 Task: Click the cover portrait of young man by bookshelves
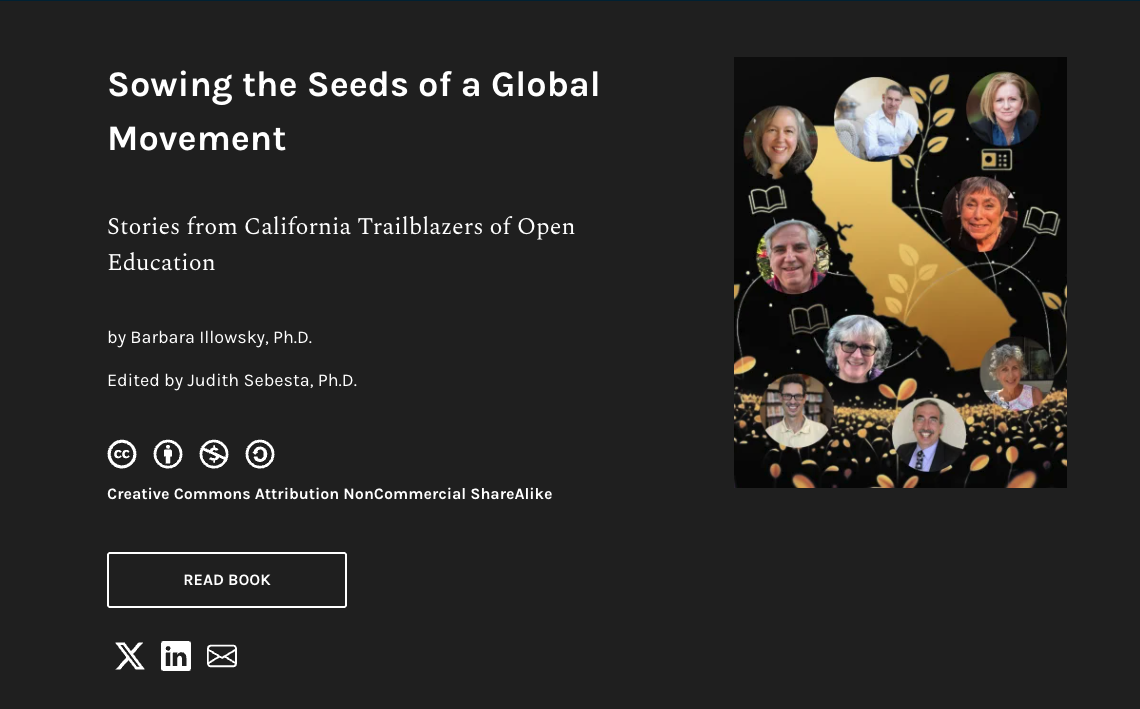pyautogui.click(x=797, y=410)
